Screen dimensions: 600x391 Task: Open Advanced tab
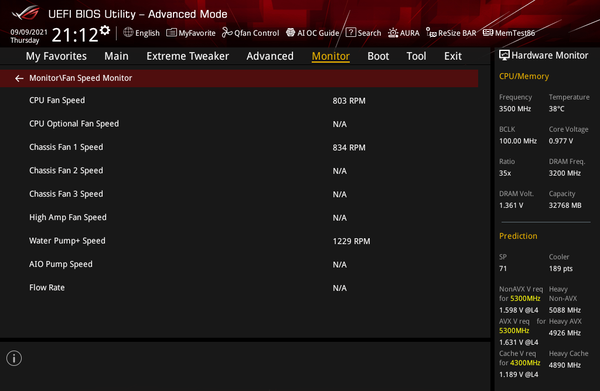point(270,56)
